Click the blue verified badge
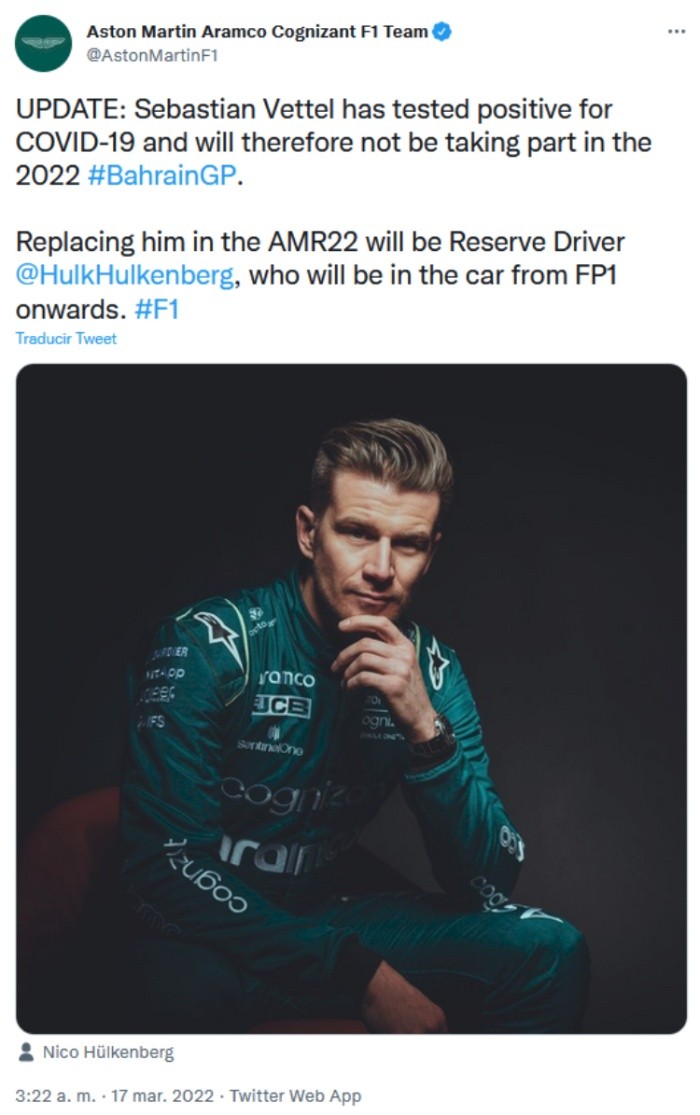 point(442,32)
